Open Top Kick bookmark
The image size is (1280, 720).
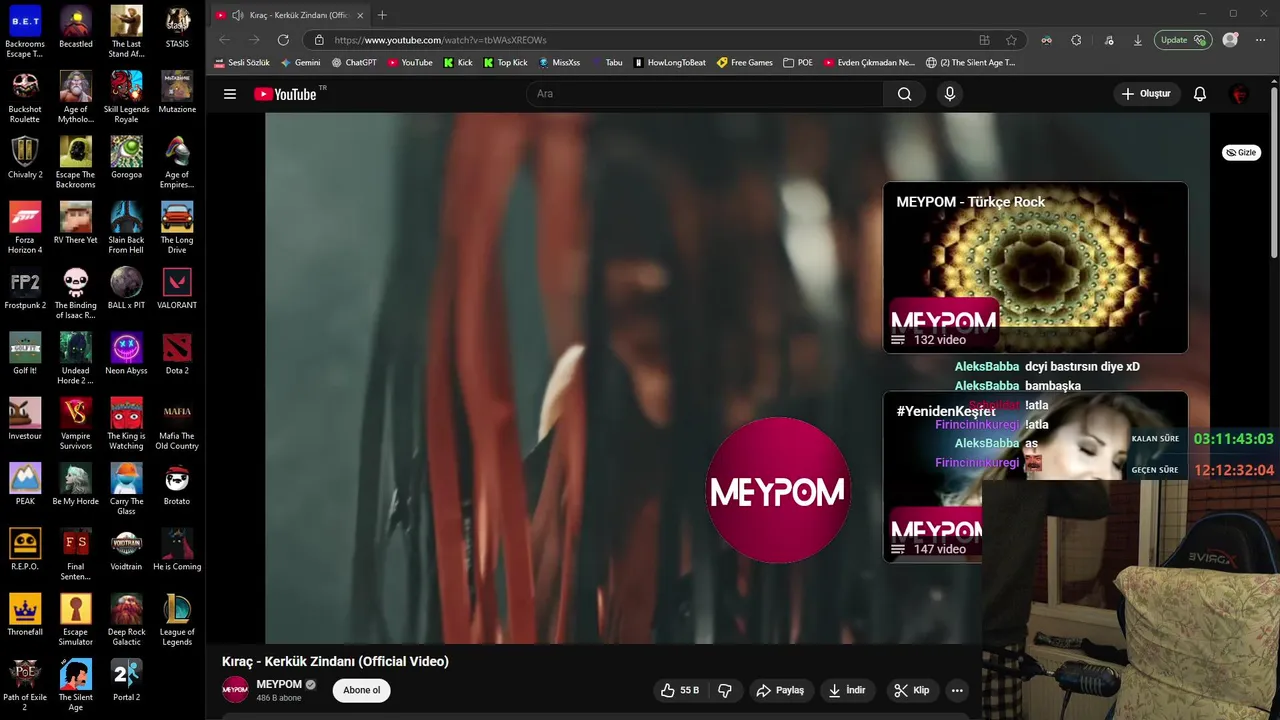[x=505, y=62]
